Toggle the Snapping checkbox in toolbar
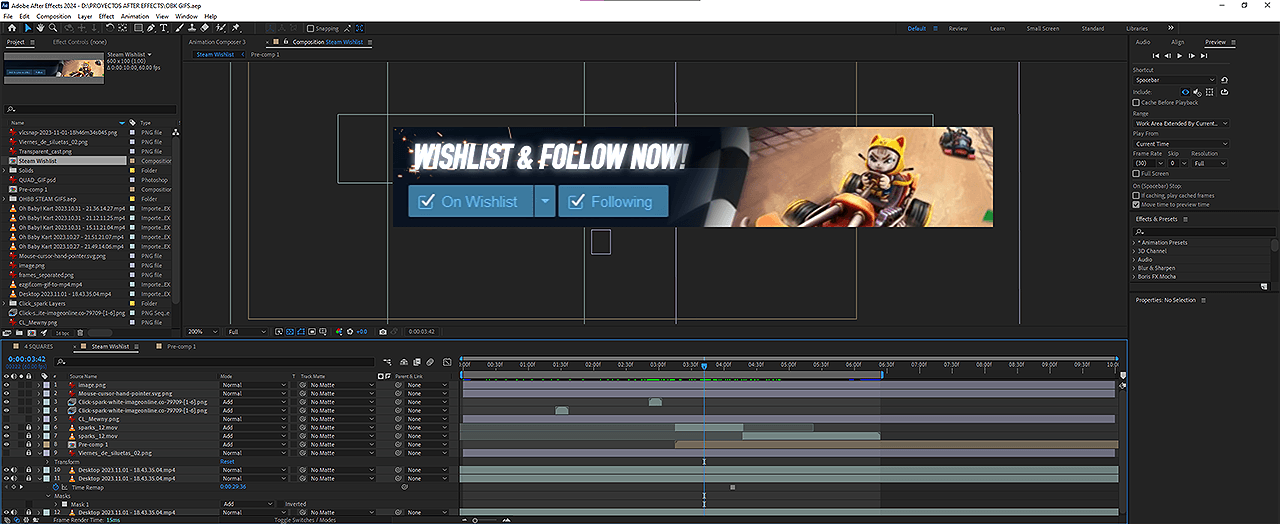Image resolution: width=1280 pixels, height=524 pixels. pos(310,28)
